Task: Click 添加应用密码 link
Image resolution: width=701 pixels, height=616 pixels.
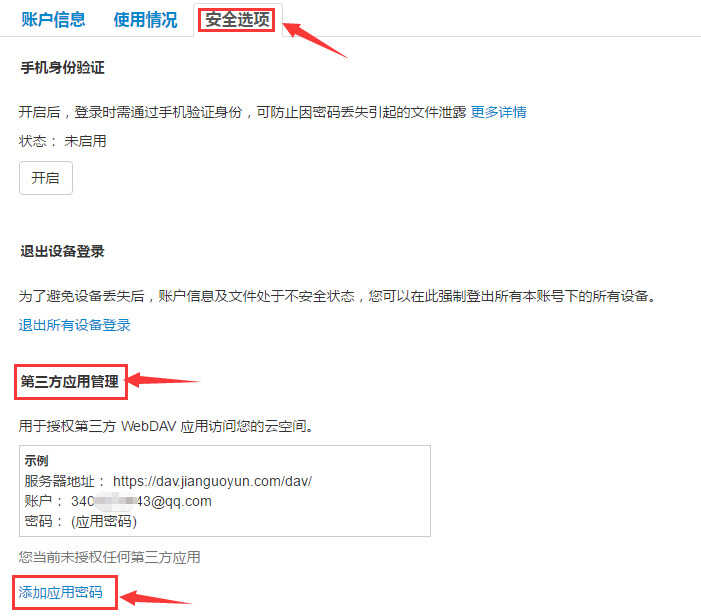Action: [x=60, y=592]
